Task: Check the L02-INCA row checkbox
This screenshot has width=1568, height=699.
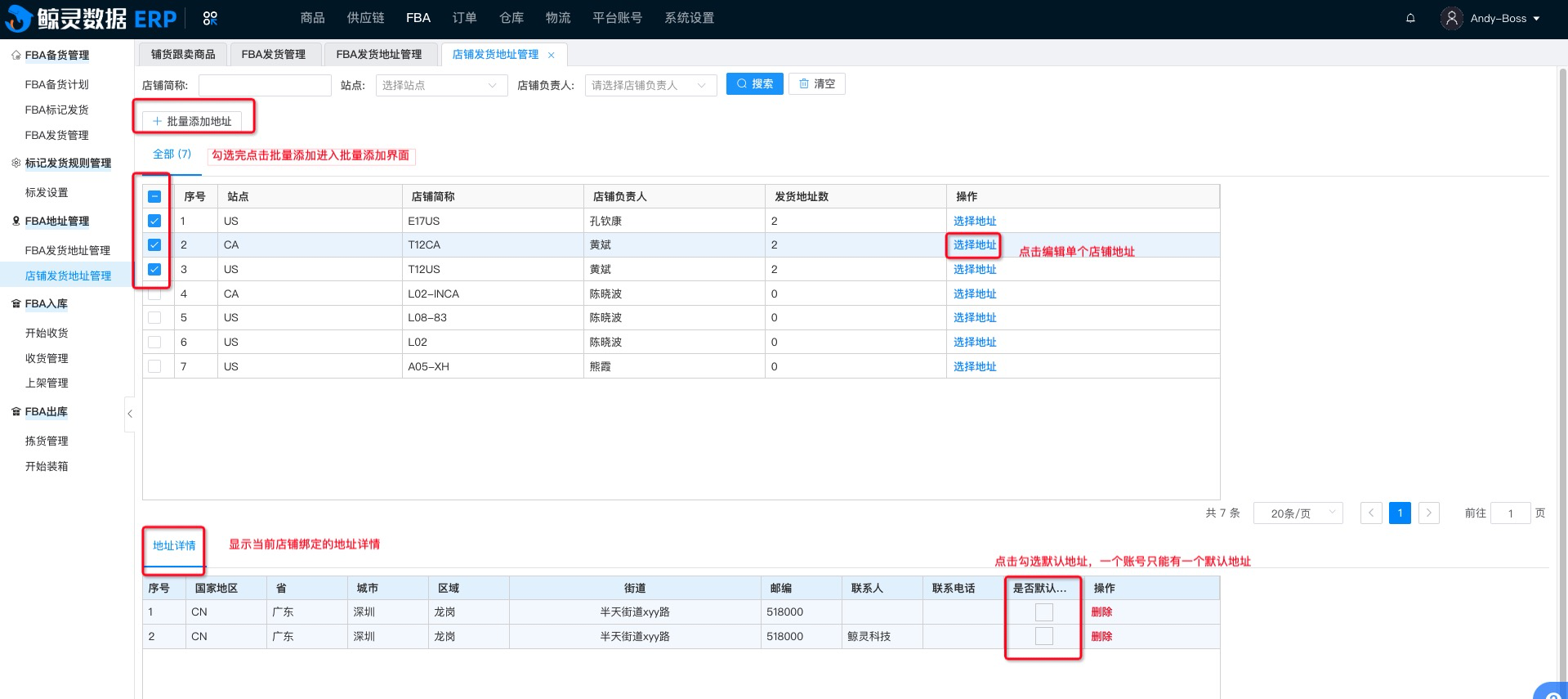Action: pyautogui.click(x=154, y=293)
